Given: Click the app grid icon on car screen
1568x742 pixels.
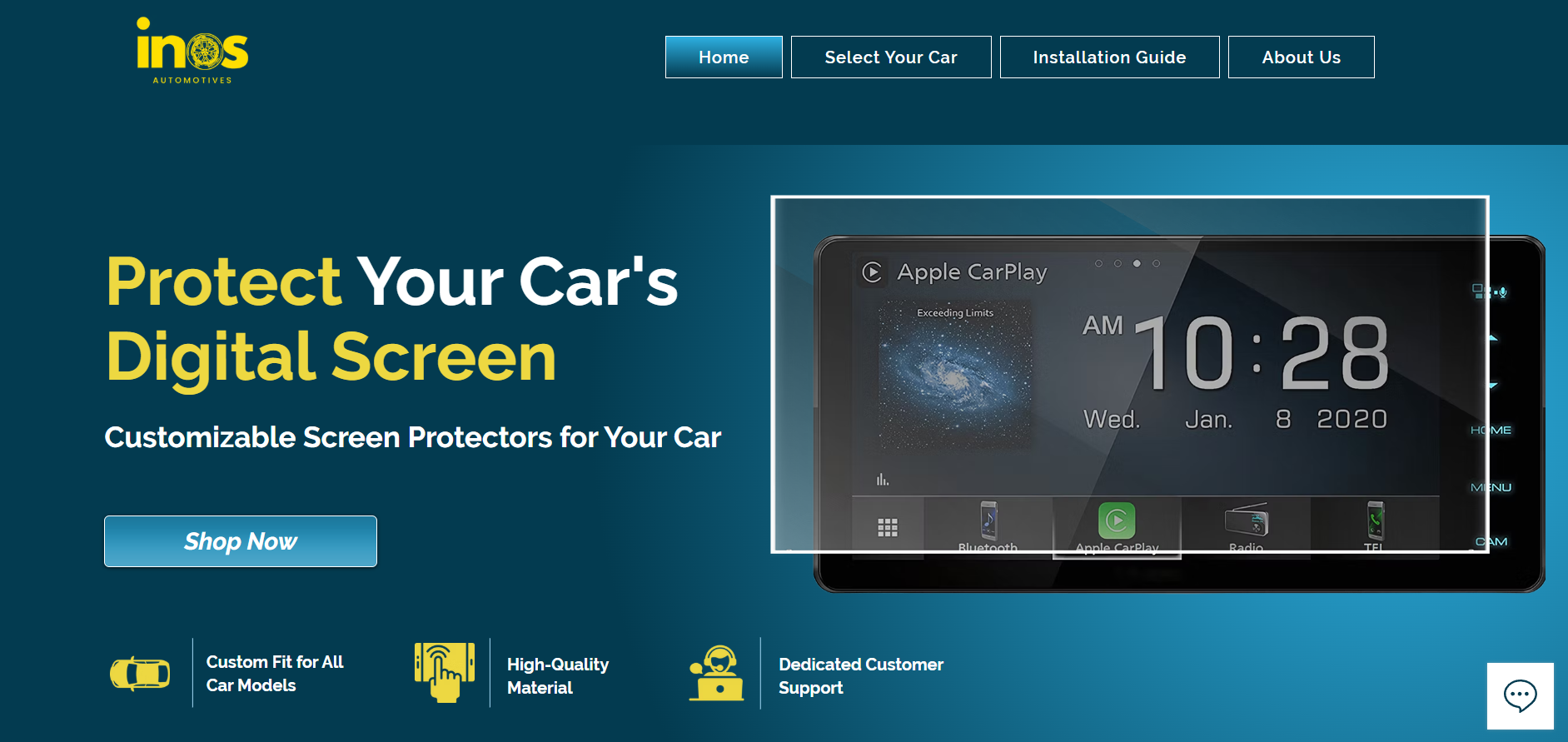Looking at the screenshot, I should pyautogui.click(x=888, y=527).
